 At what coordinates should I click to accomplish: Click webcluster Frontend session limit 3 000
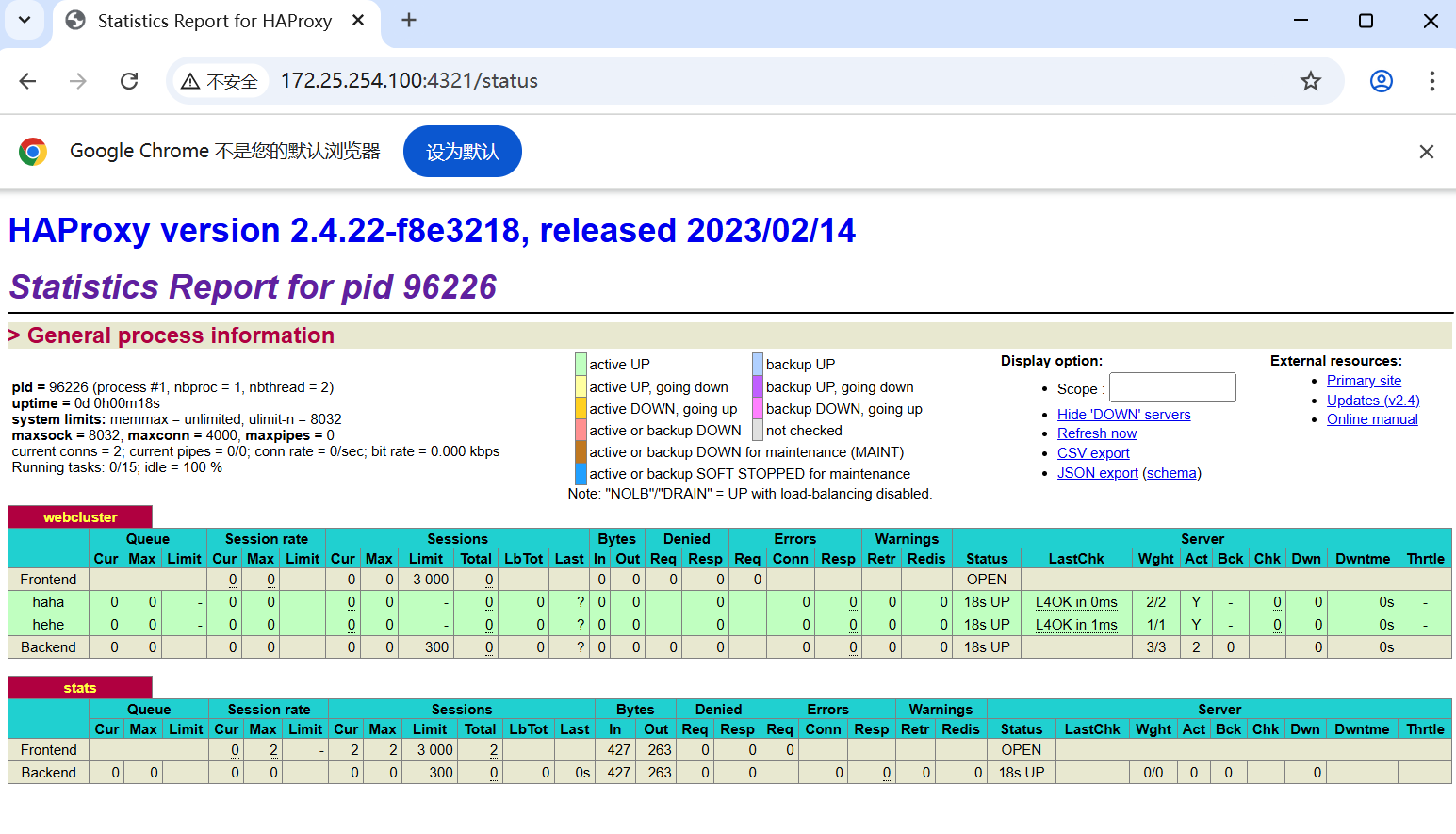tap(431, 580)
